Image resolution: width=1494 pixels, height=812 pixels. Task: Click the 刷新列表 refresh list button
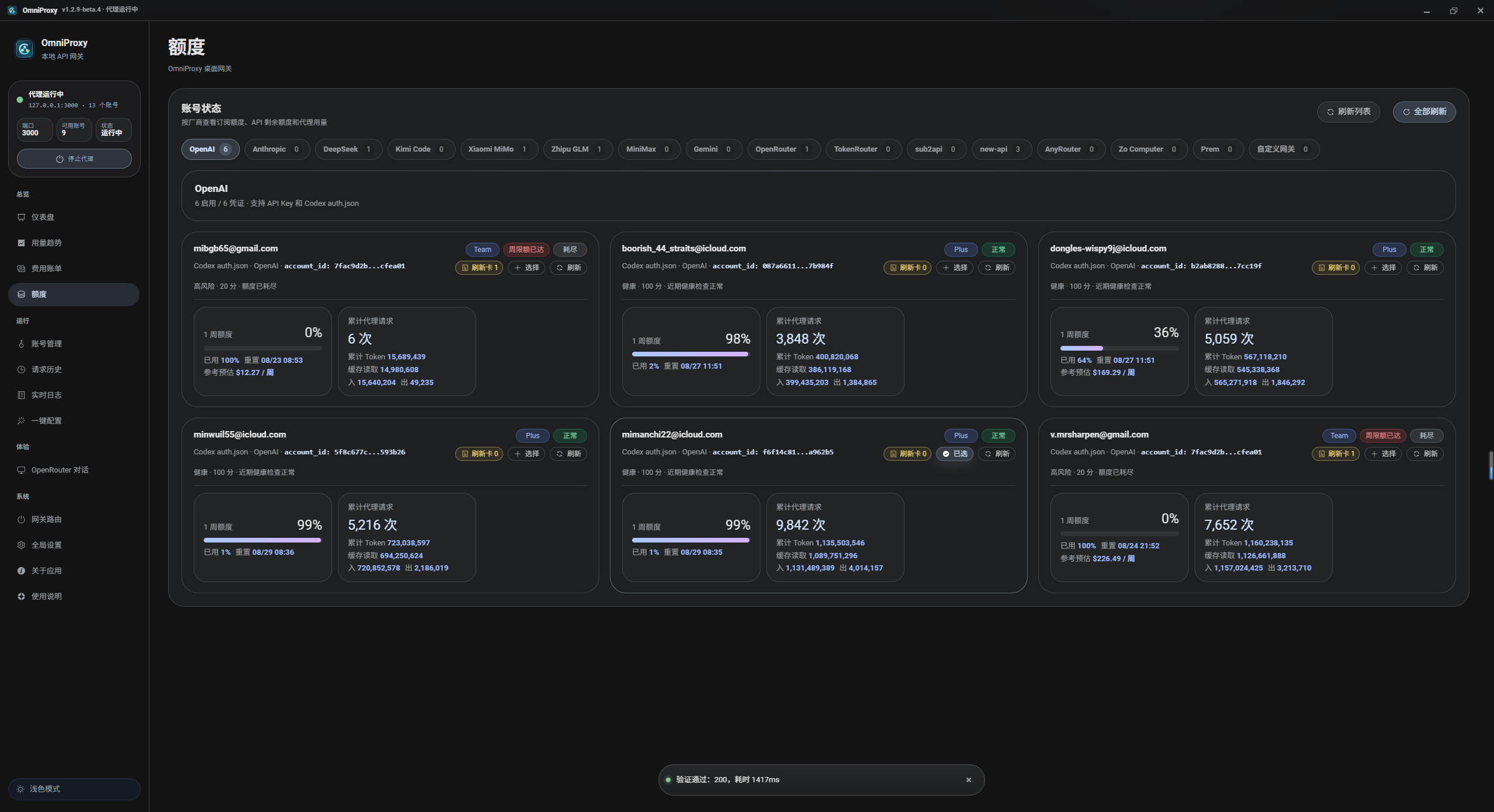pos(1348,111)
